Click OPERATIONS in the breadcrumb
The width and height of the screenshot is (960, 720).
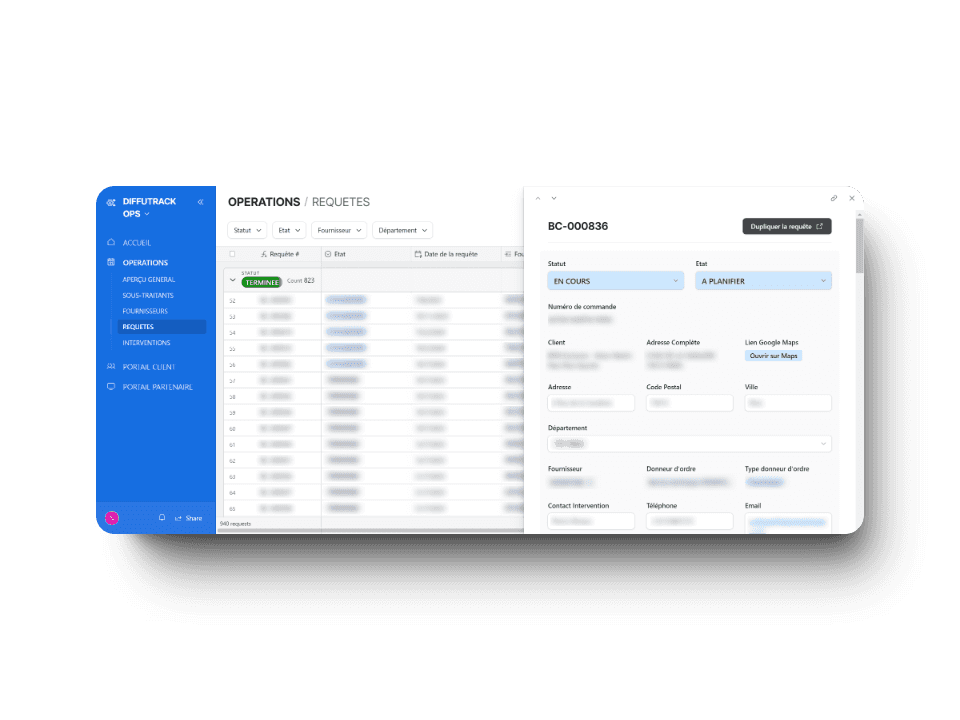coord(264,202)
